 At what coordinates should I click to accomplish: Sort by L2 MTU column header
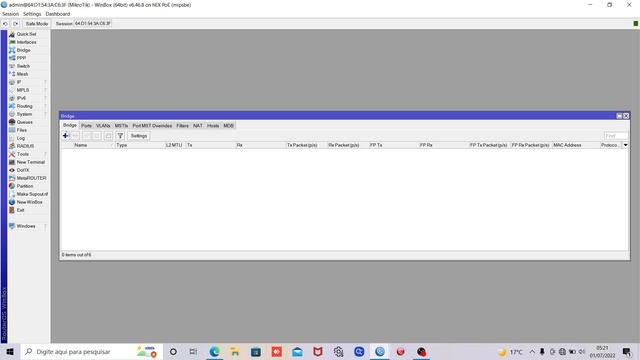(175, 145)
